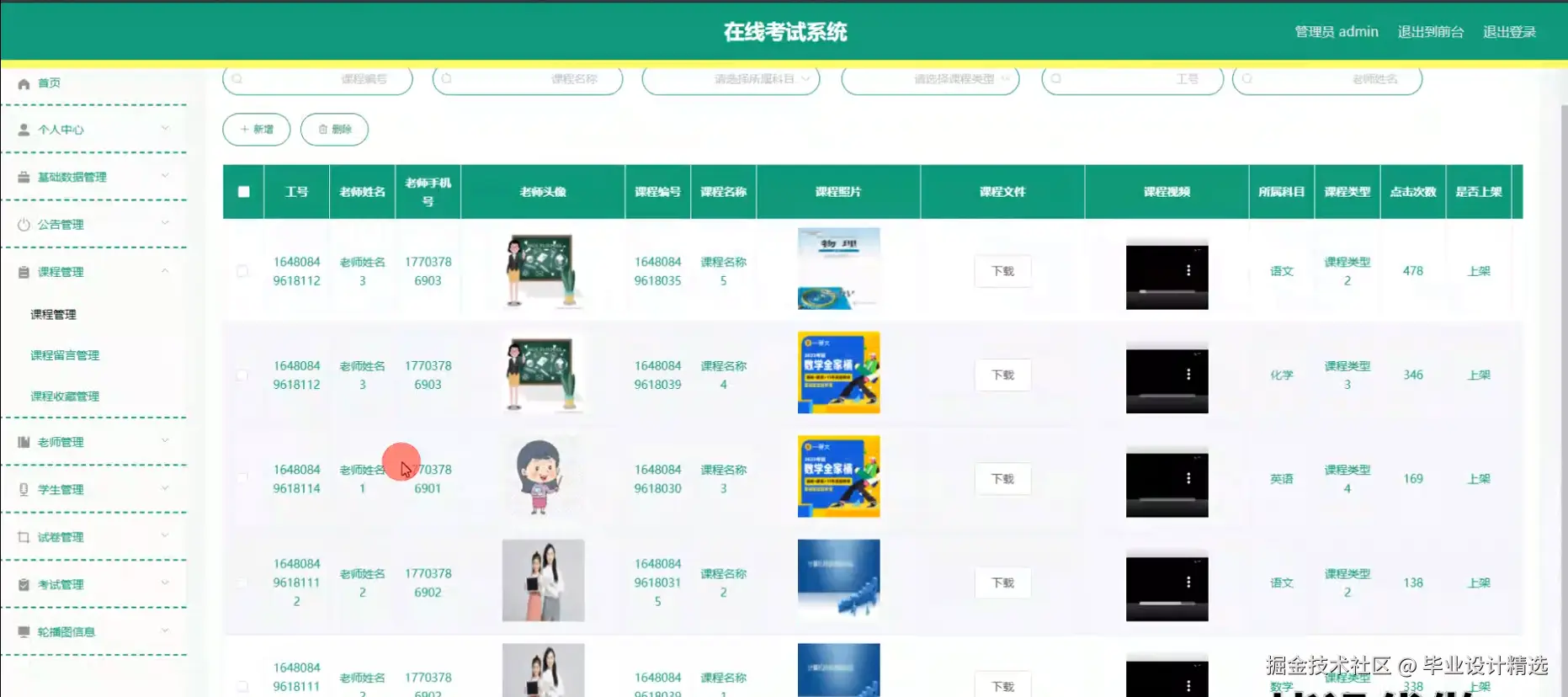1568x697 pixels.
Task: Download file for 课程名称 4
Action: coord(1002,375)
